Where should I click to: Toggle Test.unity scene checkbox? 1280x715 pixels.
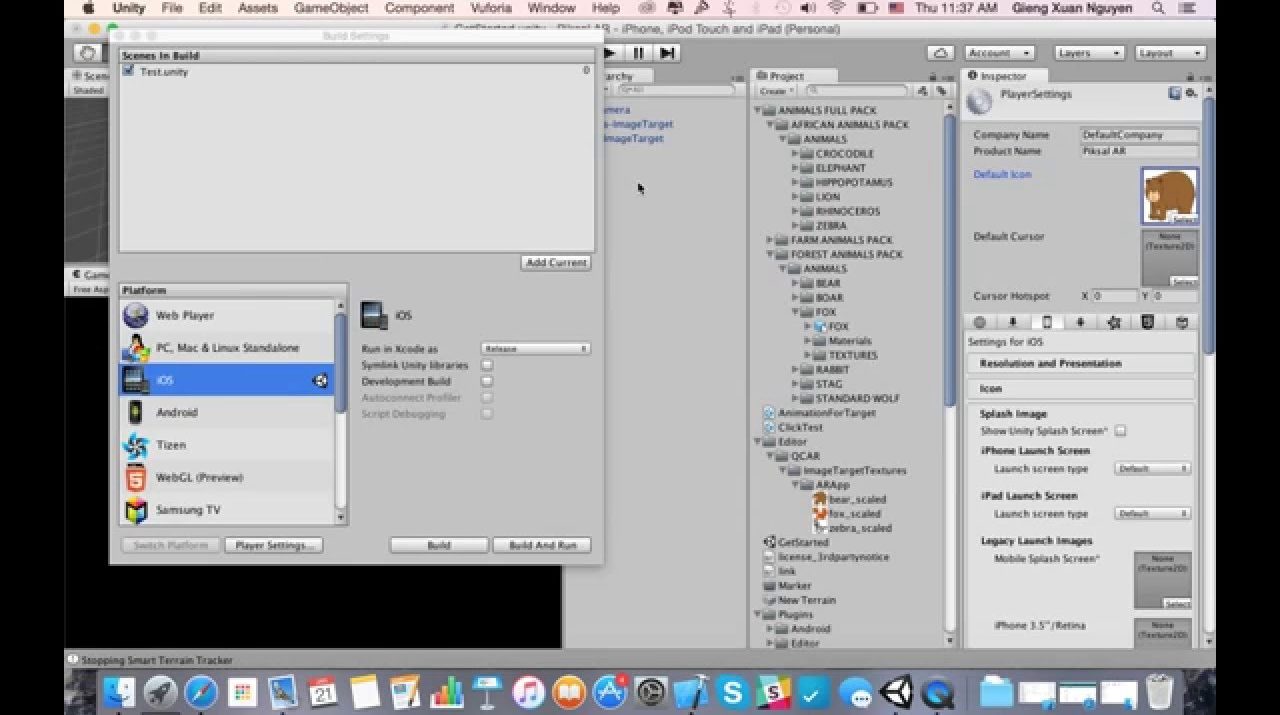128,71
